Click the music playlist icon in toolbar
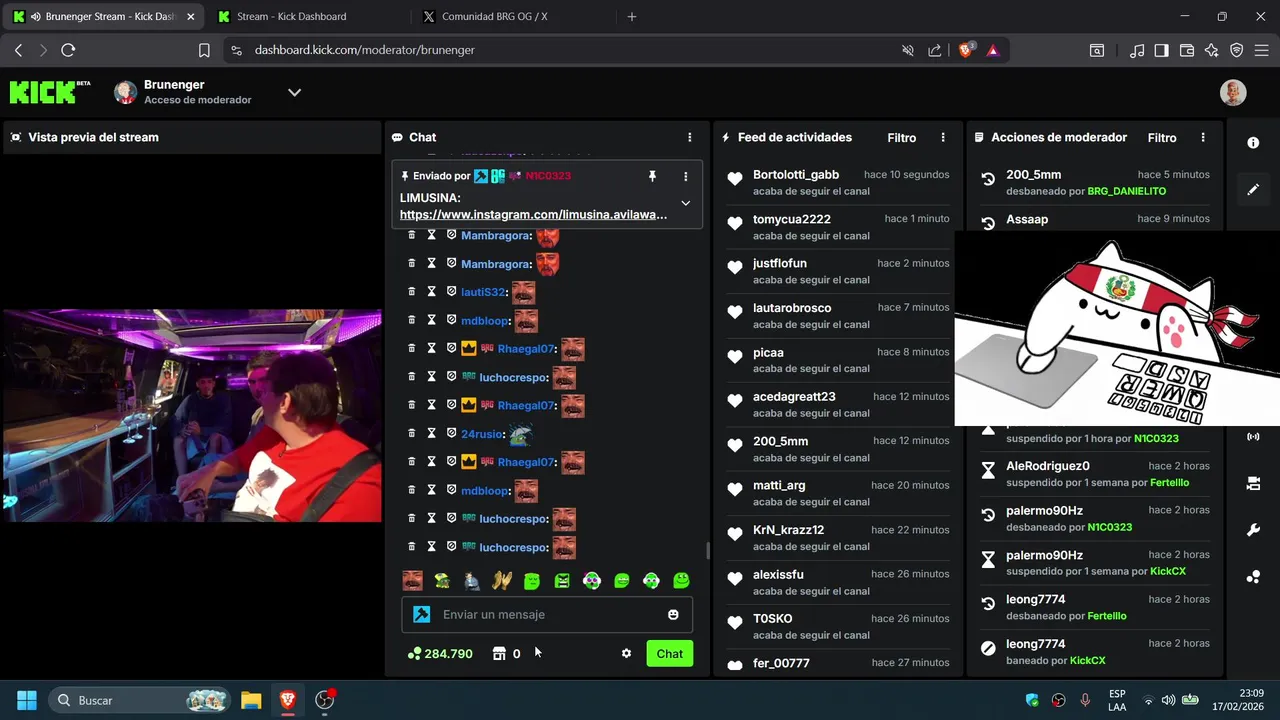This screenshot has height=720, width=1280. pos(1137,50)
